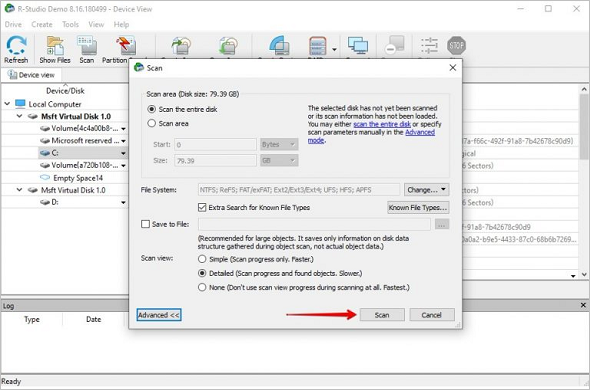Viewport: 590px width, 390px height.
Task: Collapse the Local Computer tree node
Action: pos(7,104)
